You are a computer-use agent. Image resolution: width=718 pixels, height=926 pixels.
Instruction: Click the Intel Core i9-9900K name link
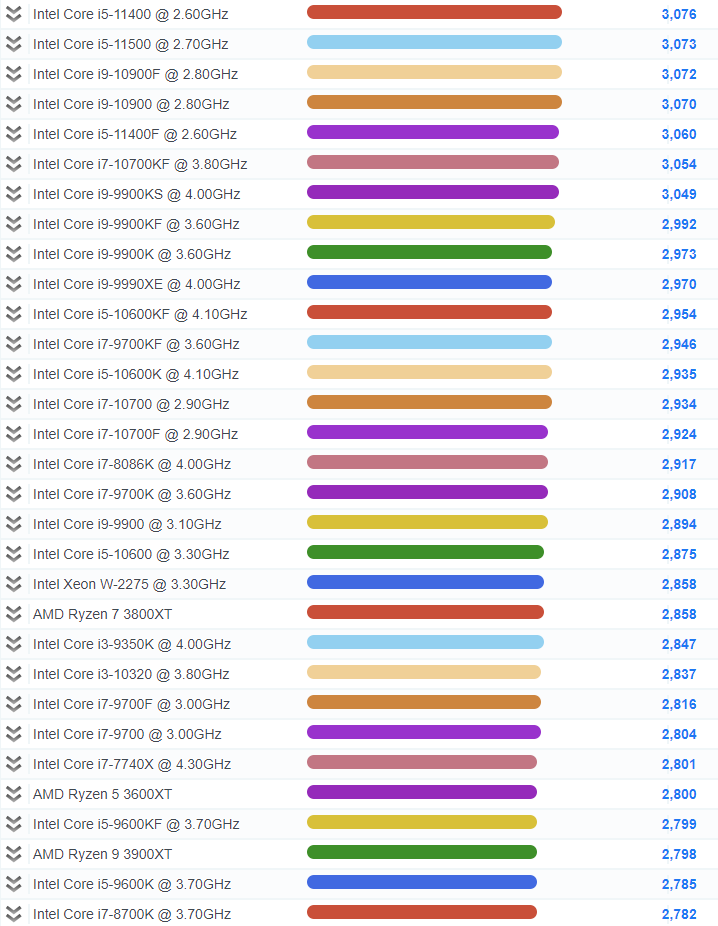coord(131,254)
